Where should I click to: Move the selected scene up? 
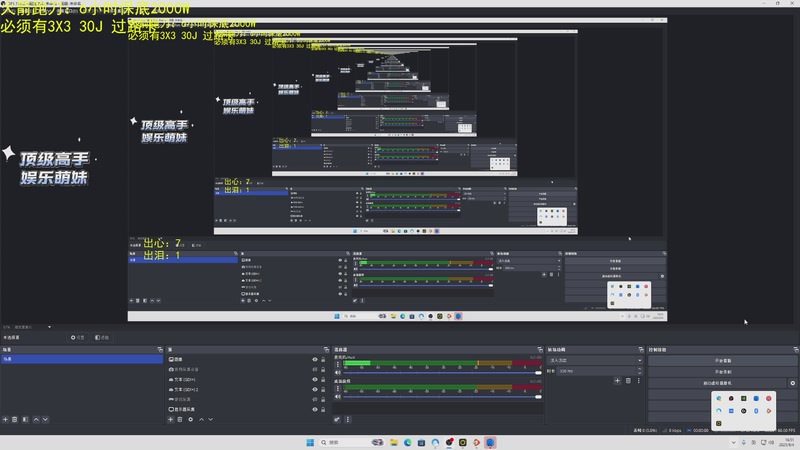(36, 419)
